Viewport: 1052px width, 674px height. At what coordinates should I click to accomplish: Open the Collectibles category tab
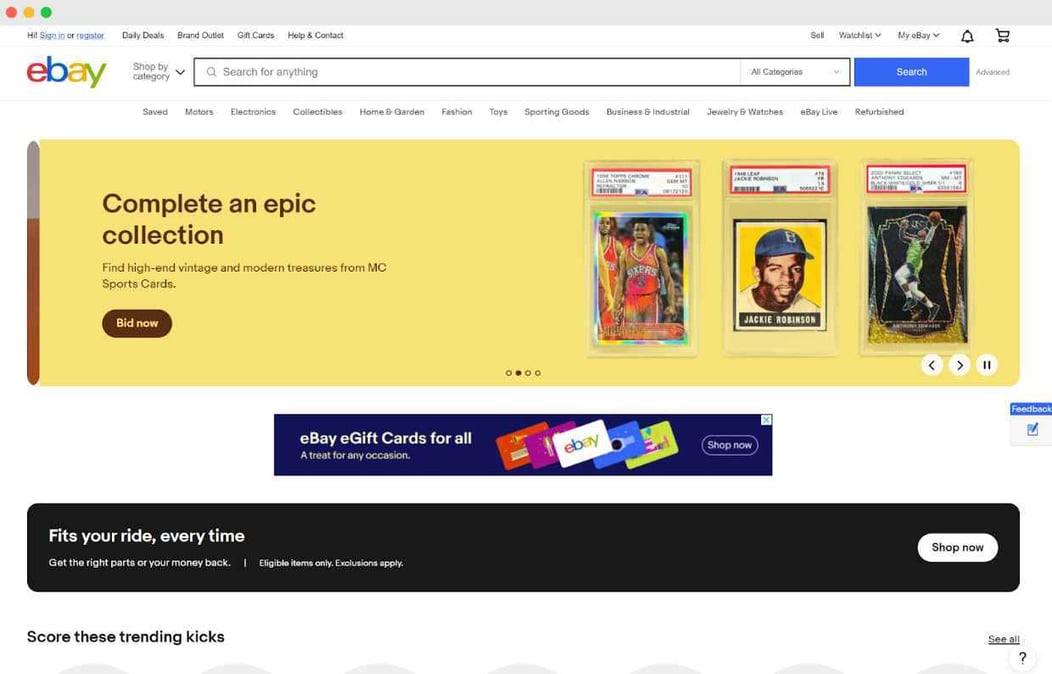coord(317,111)
